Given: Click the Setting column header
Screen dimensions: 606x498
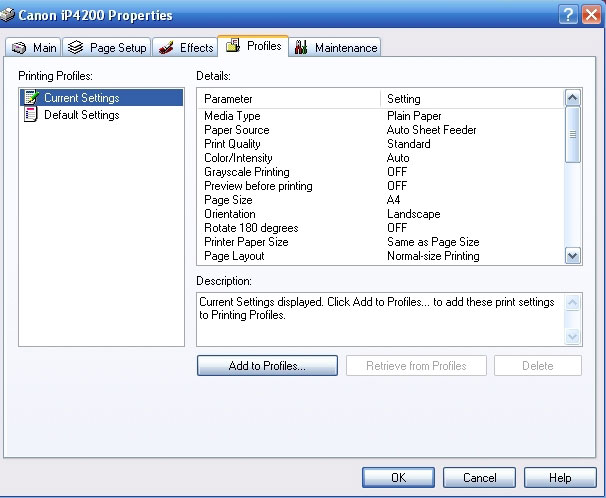Looking at the screenshot, I should pyautogui.click(x=473, y=99).
